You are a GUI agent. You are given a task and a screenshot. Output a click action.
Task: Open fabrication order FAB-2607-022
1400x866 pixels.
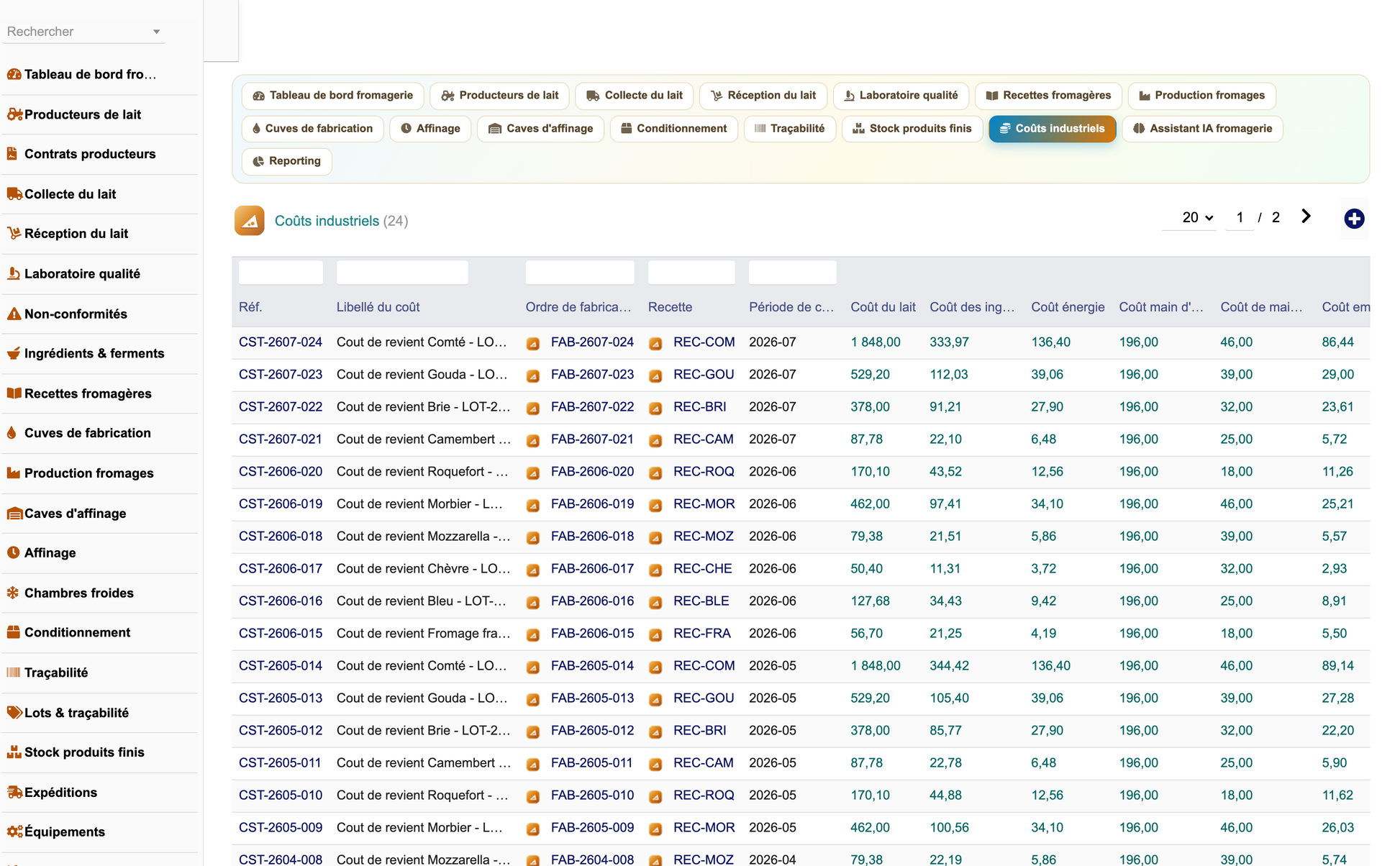[592, 407]
